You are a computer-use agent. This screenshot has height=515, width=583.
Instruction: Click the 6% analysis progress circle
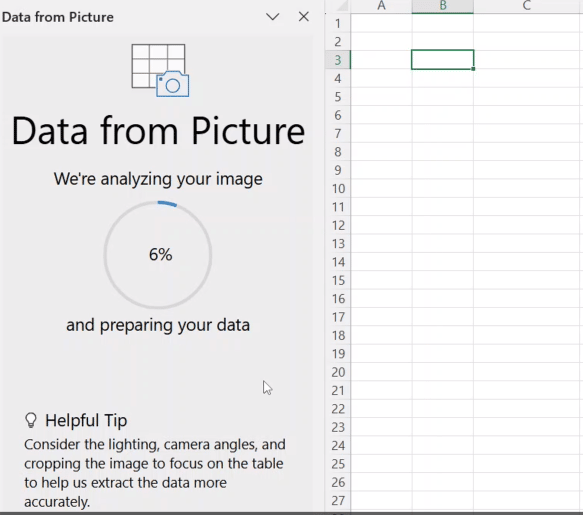(x=158, y=255)
